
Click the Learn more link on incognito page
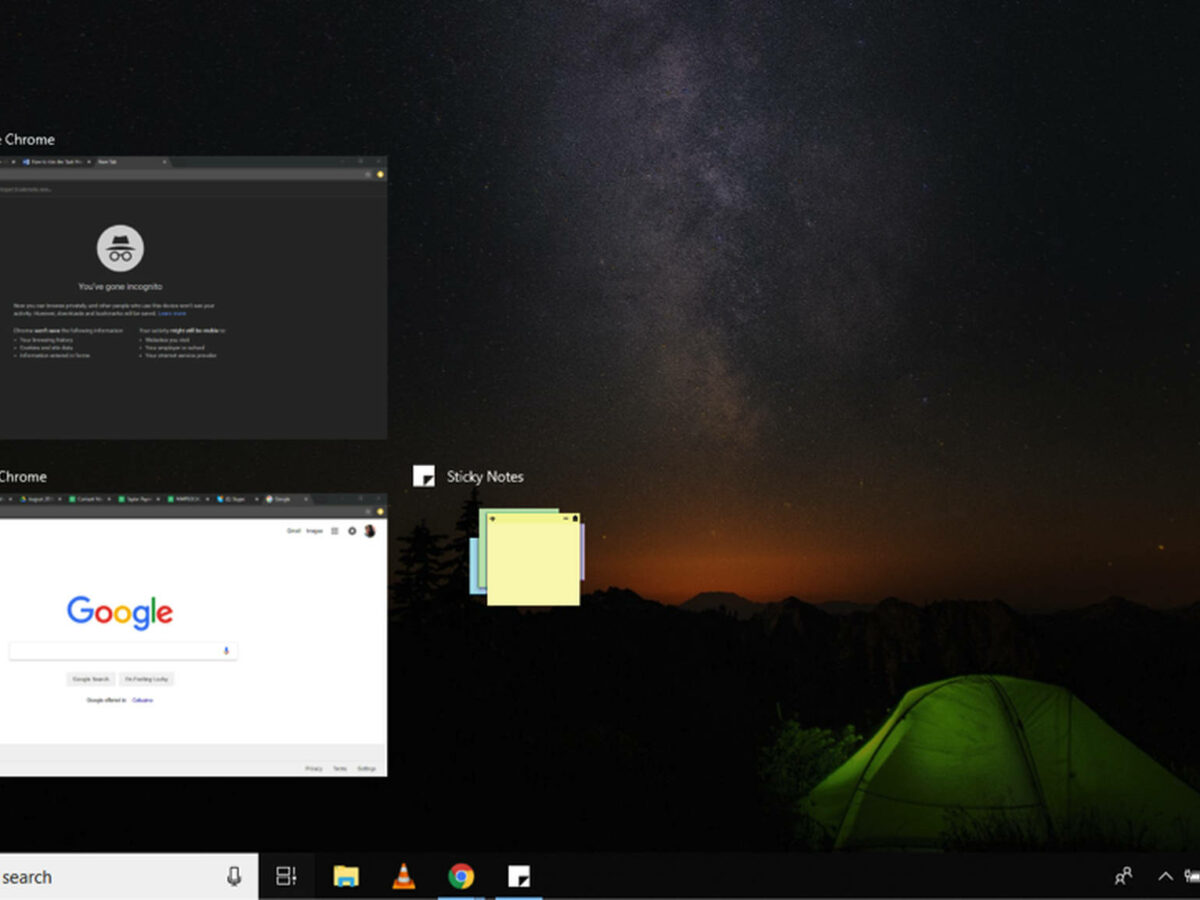pyautogui.click(x=172, y=314)
